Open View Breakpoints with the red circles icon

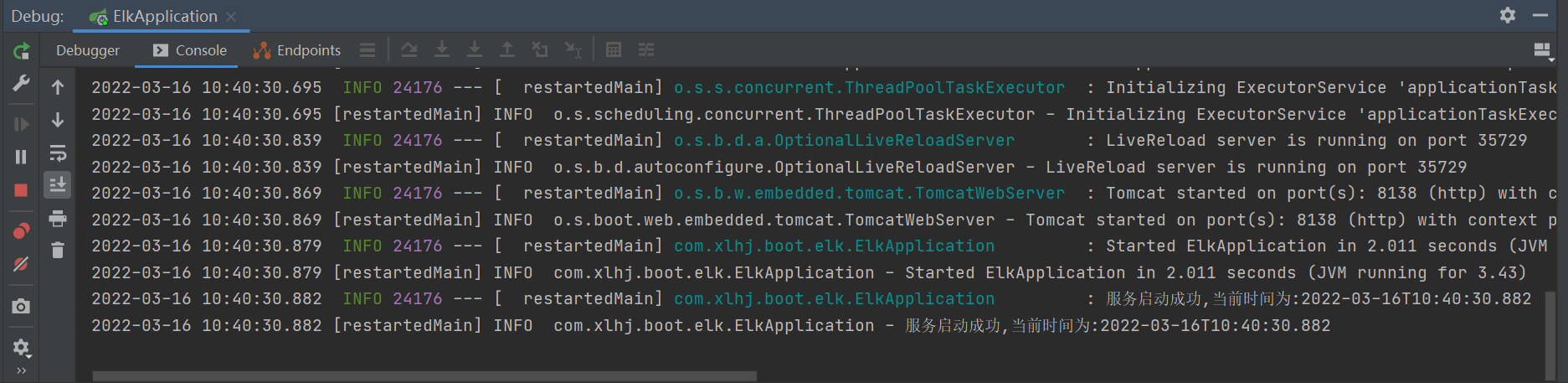21,230
